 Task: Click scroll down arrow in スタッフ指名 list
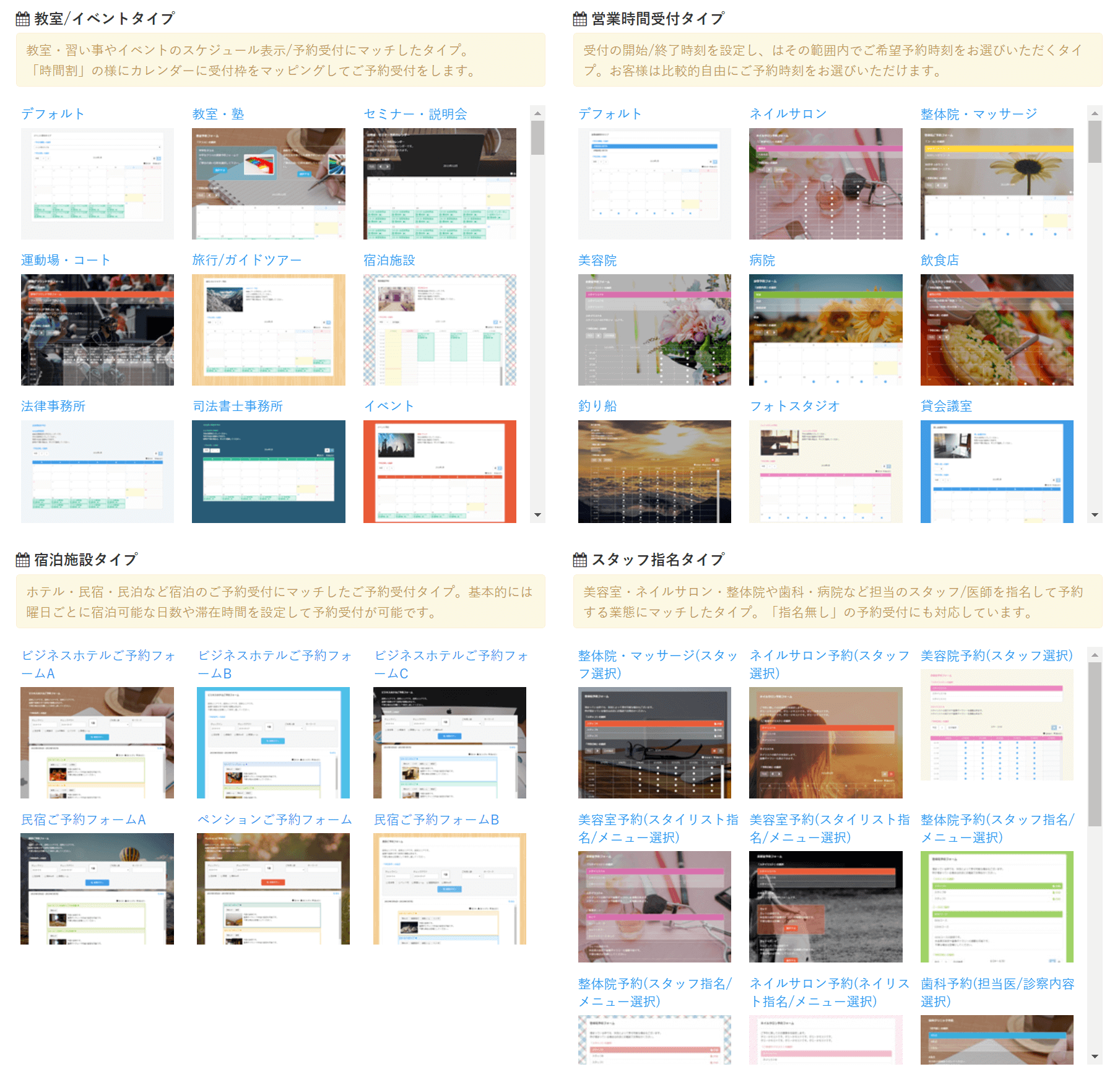pos(1095,1057)
